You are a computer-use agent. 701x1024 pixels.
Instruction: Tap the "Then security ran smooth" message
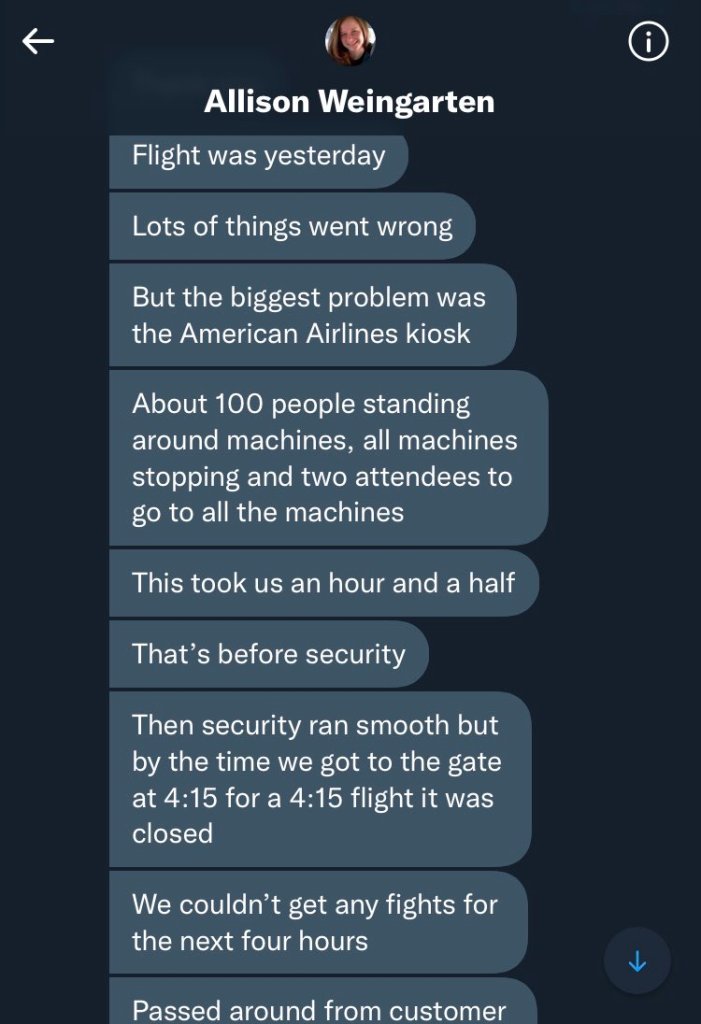point(319,779)
